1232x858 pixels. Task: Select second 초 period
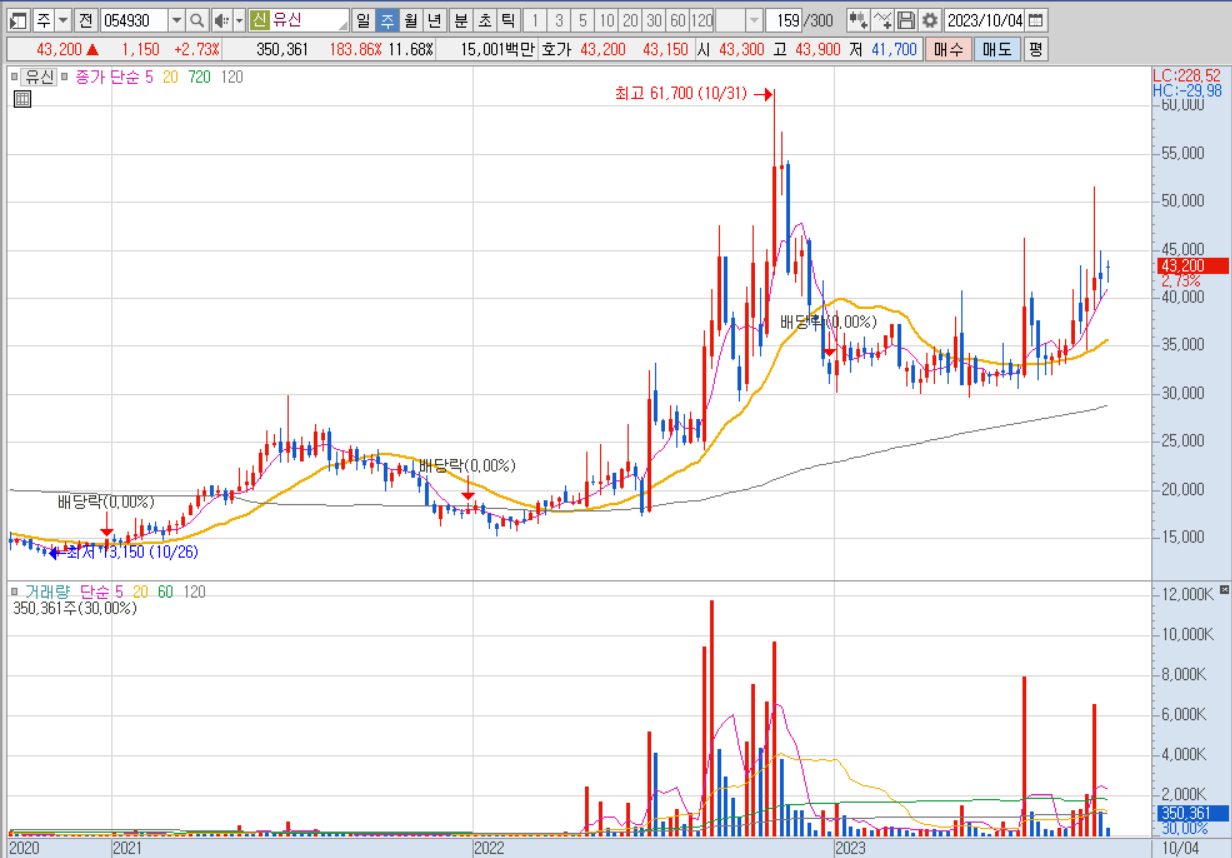[485, 20]
